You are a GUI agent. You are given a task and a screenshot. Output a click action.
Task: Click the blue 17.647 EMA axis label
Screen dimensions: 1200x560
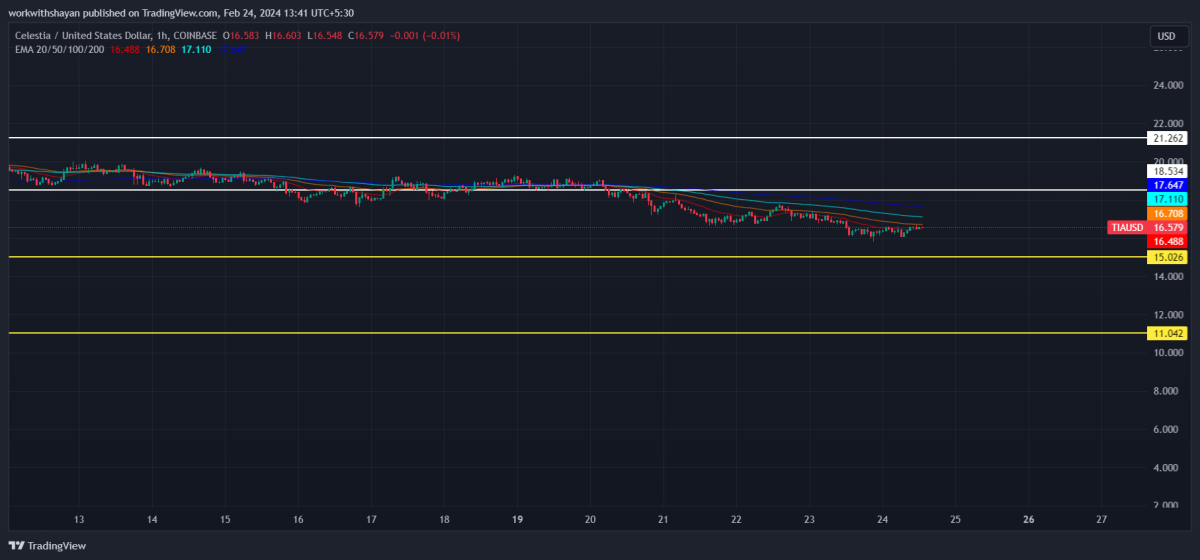click(1168, 186)
